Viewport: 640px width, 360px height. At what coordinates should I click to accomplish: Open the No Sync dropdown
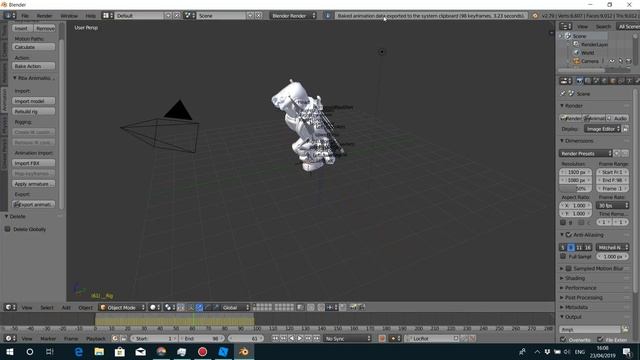point(348,338)
